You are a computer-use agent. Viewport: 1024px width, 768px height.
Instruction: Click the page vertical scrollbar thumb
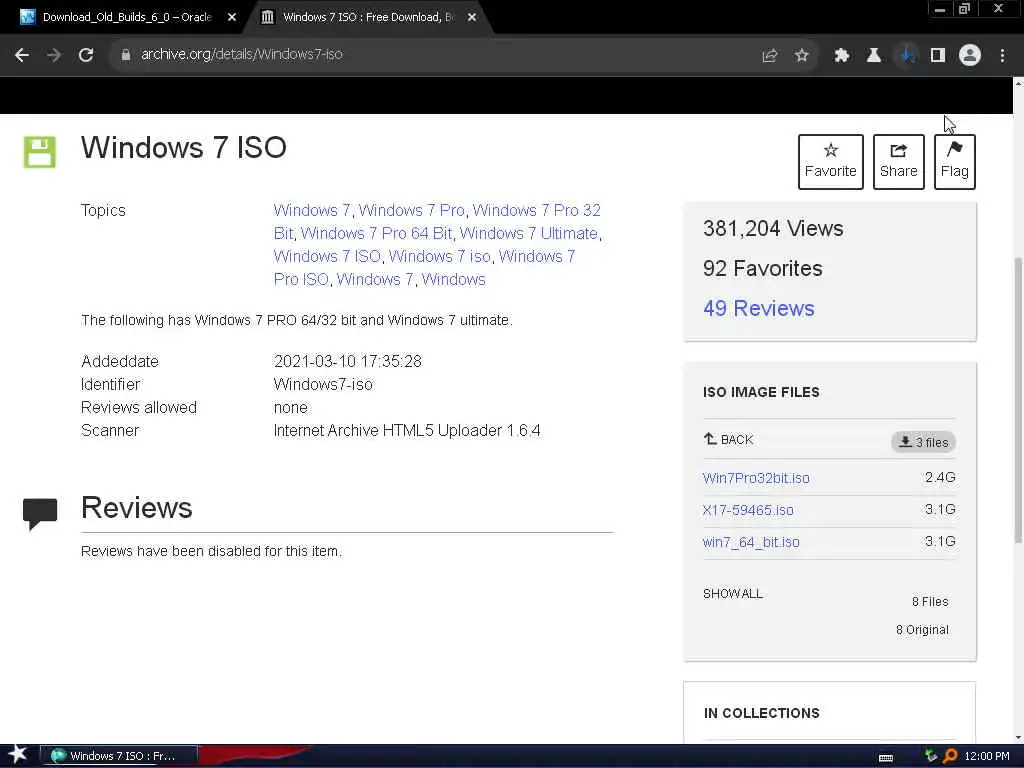[x=1018, y=400]
